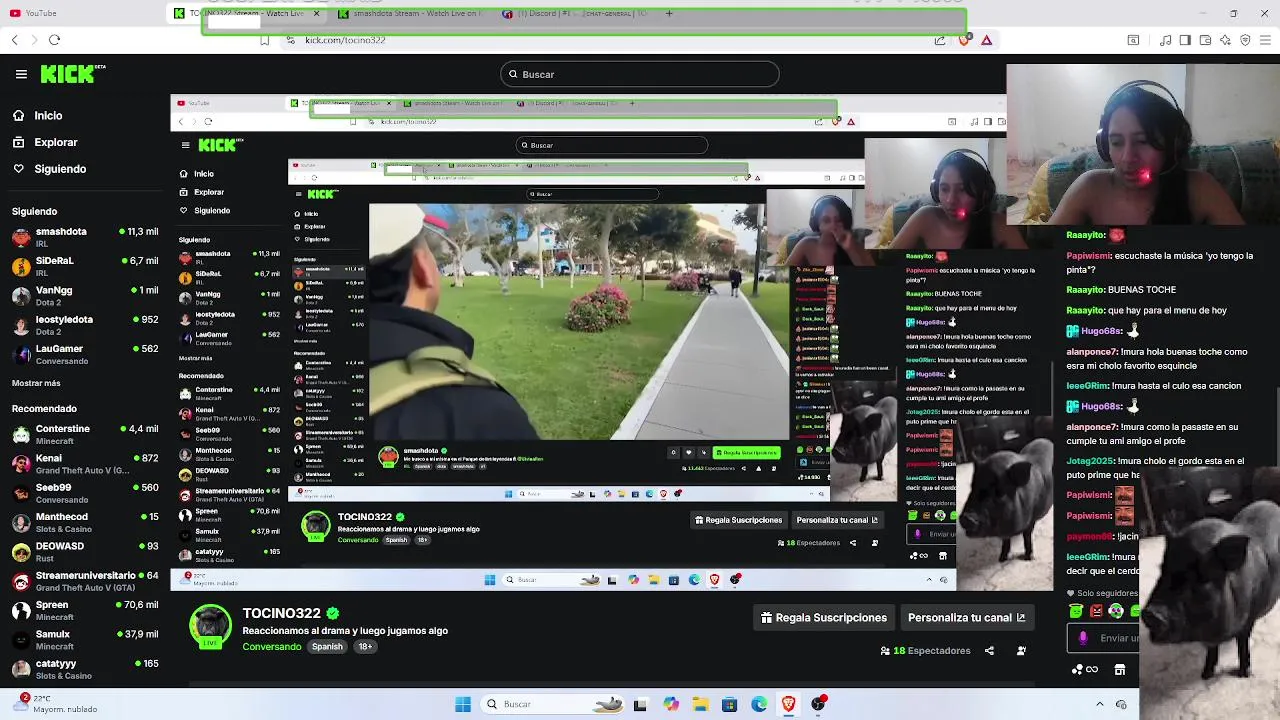Open the browser main menu

pyautogui.click(x=1265, y=40)
